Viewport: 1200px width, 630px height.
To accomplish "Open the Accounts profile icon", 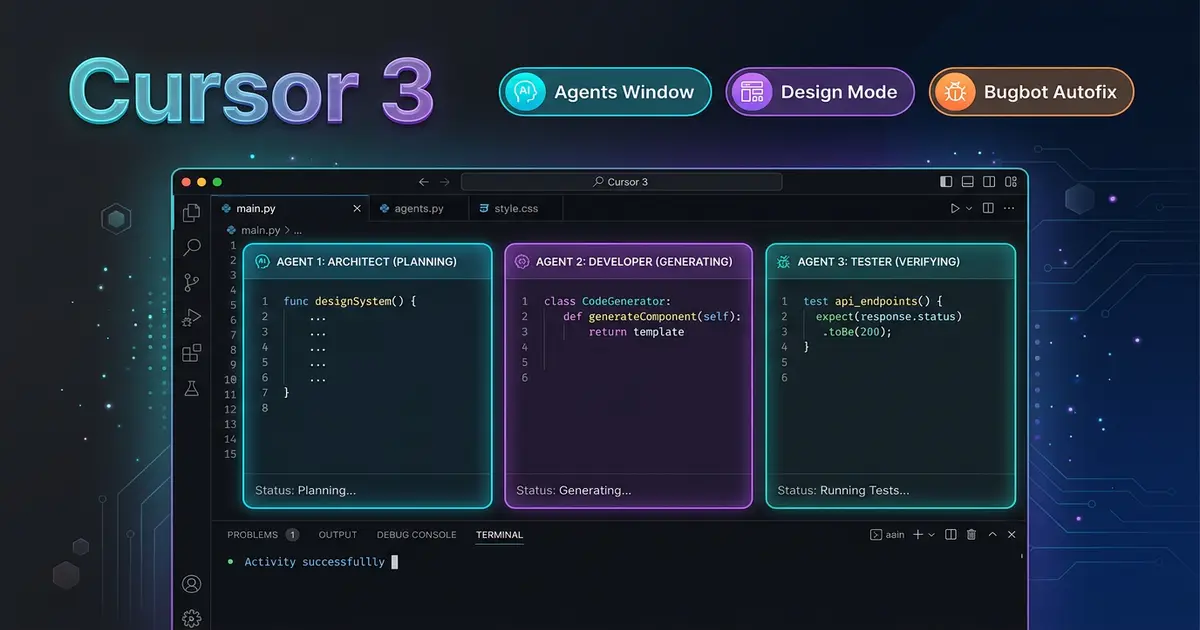I will (x=192, y=585).
